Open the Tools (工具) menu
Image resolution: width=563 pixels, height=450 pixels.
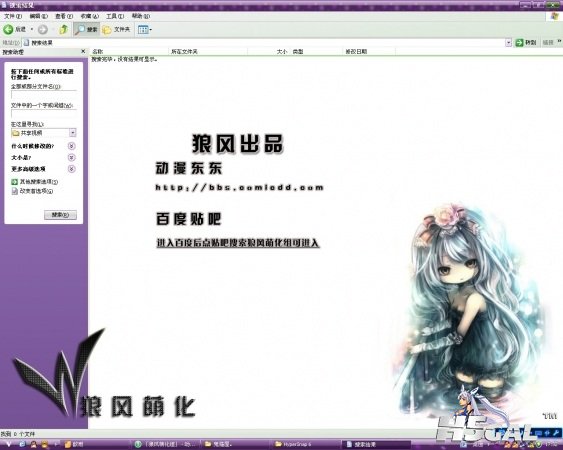(115, 16)
